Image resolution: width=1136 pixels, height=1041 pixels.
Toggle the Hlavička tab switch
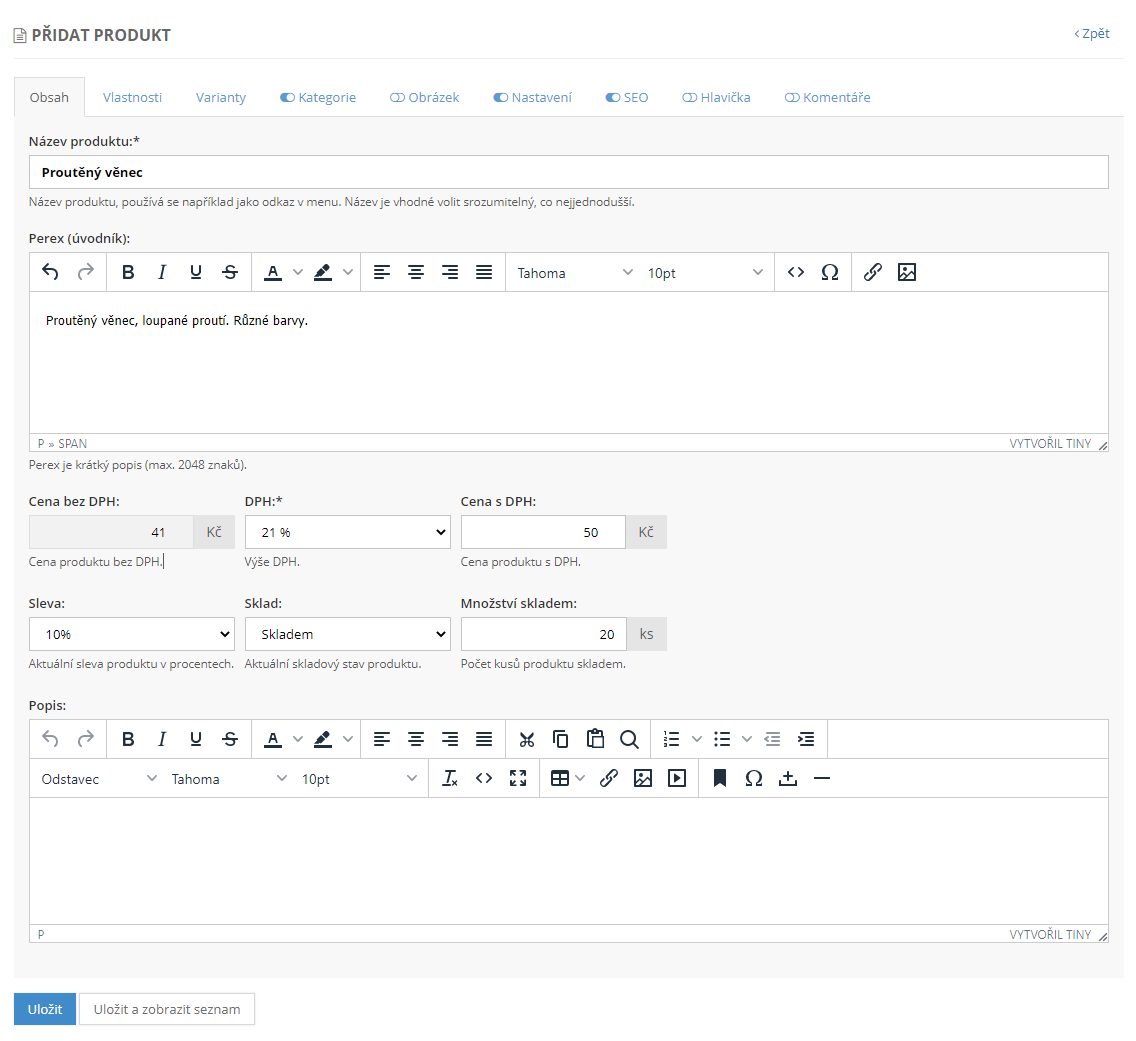(689, 98)
